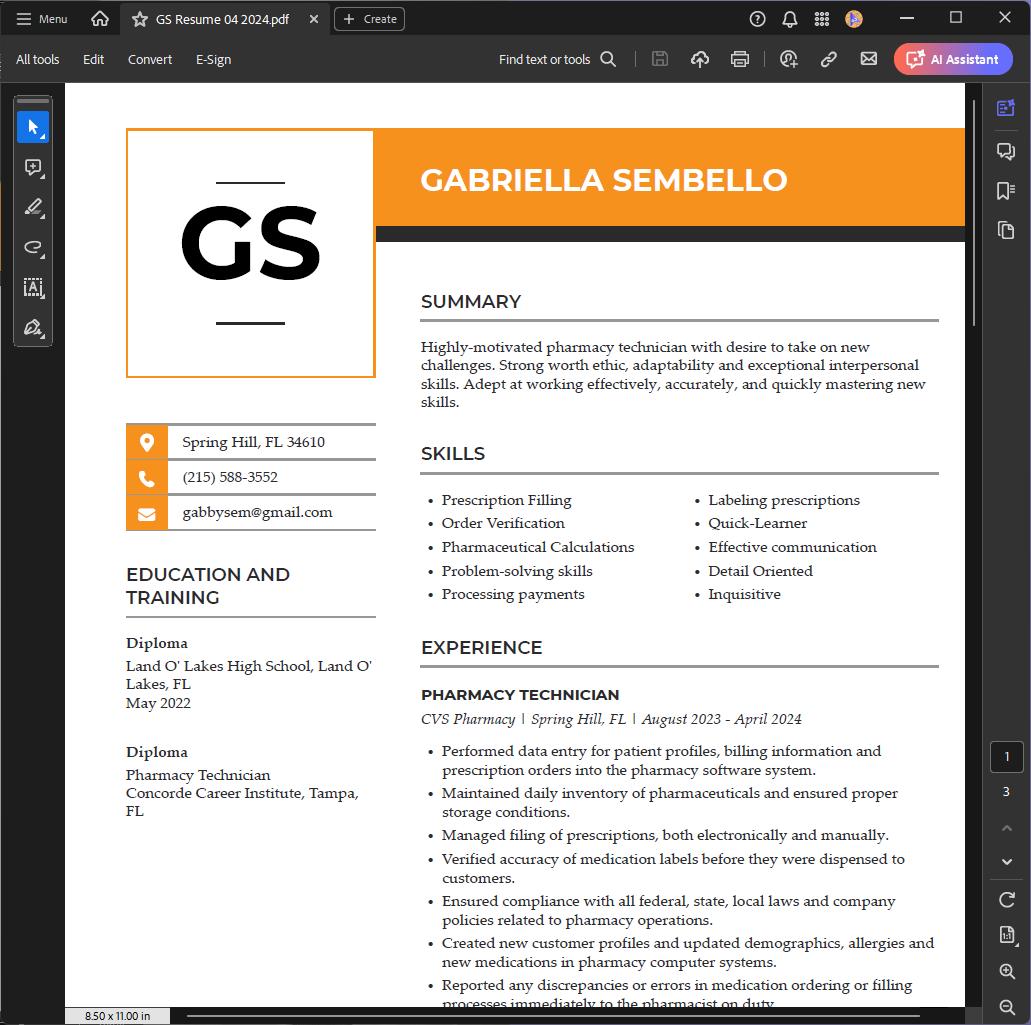1031x1025 pixels.
Task: Select the Add comment tool
Action: [x=33, y=168]
